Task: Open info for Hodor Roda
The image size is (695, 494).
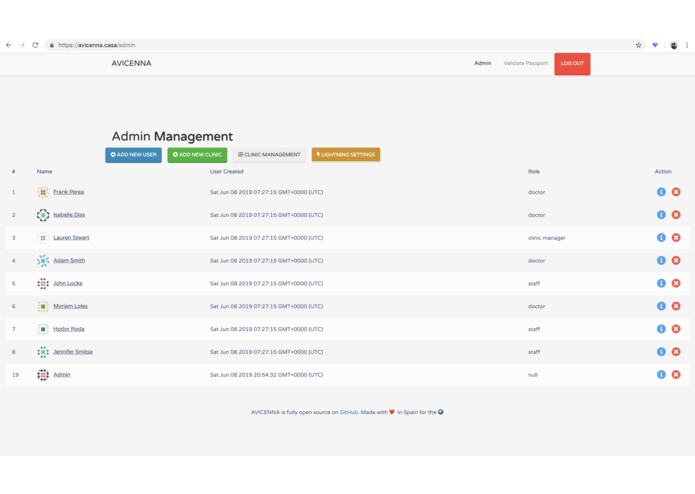Action: 661,329
